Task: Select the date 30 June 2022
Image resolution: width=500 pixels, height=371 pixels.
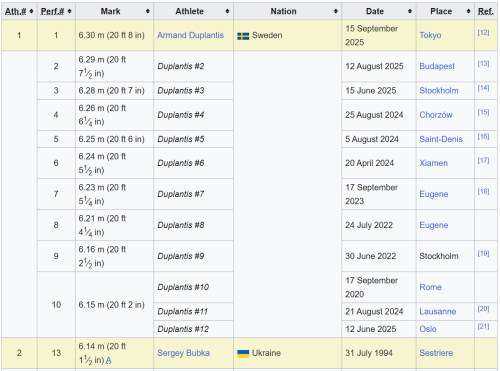Action: tap(371, 256)
